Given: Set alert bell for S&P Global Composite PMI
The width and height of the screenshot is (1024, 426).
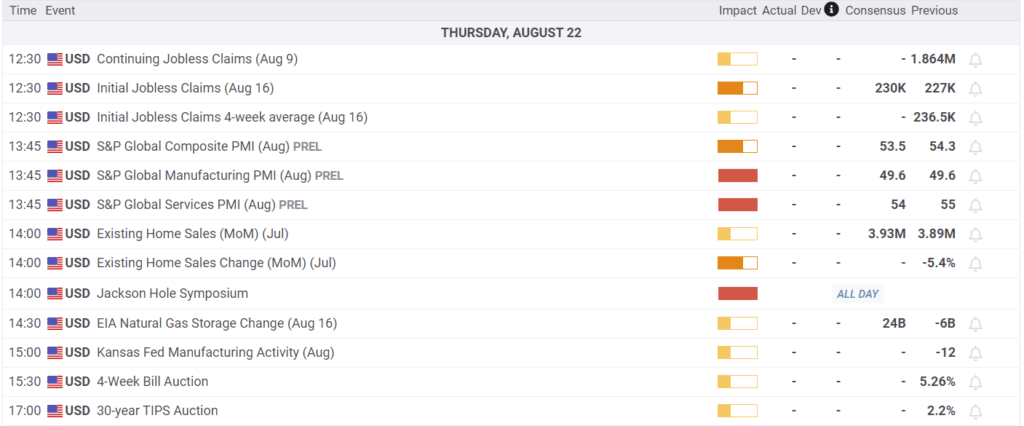Looking at the screenshot, I should pos(975,147).
